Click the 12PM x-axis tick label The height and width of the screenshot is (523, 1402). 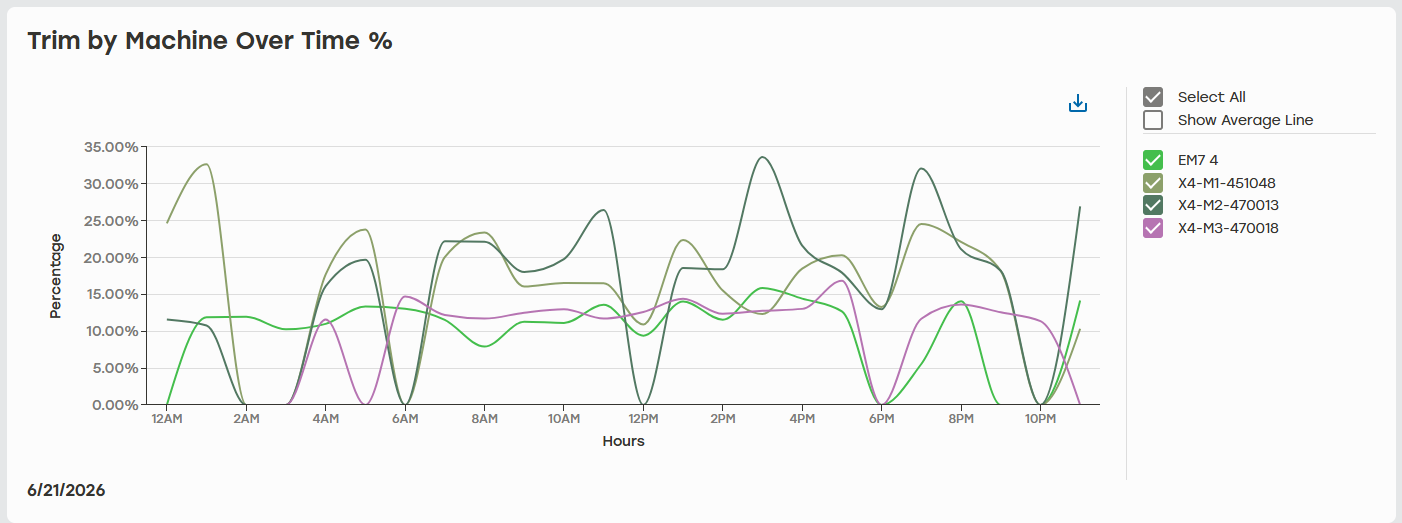point(643,418)
